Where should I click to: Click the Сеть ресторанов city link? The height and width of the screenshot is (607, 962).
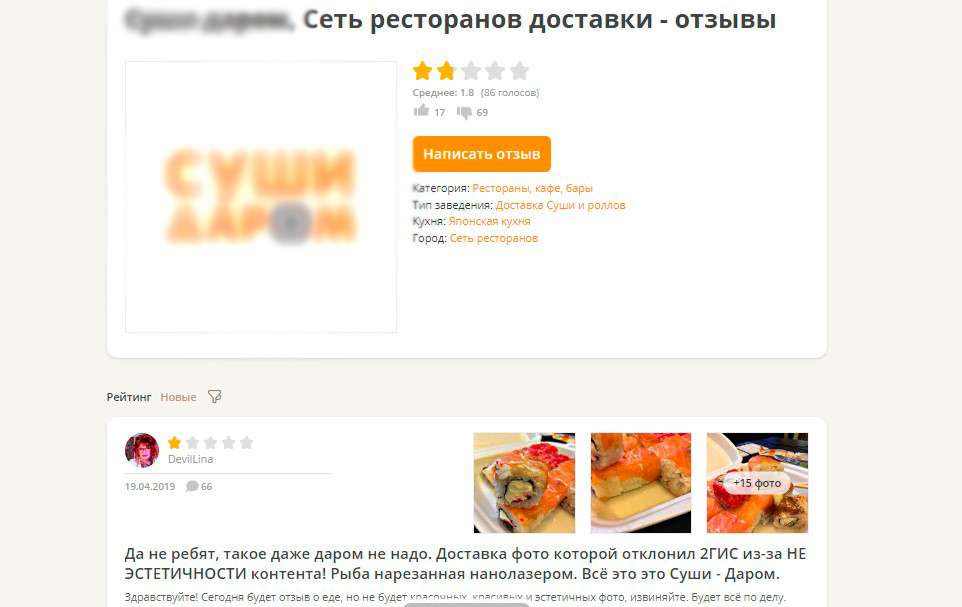[494, 238]
